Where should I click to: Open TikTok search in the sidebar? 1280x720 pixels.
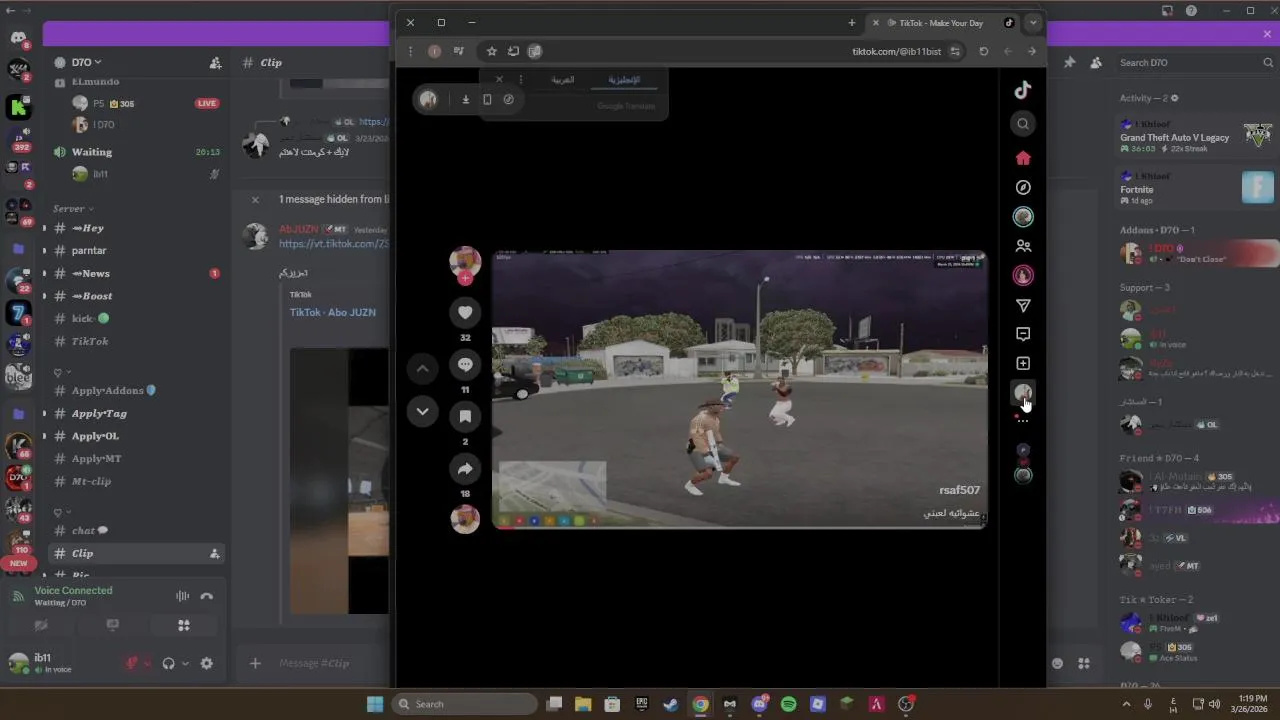click(1023, 124)
